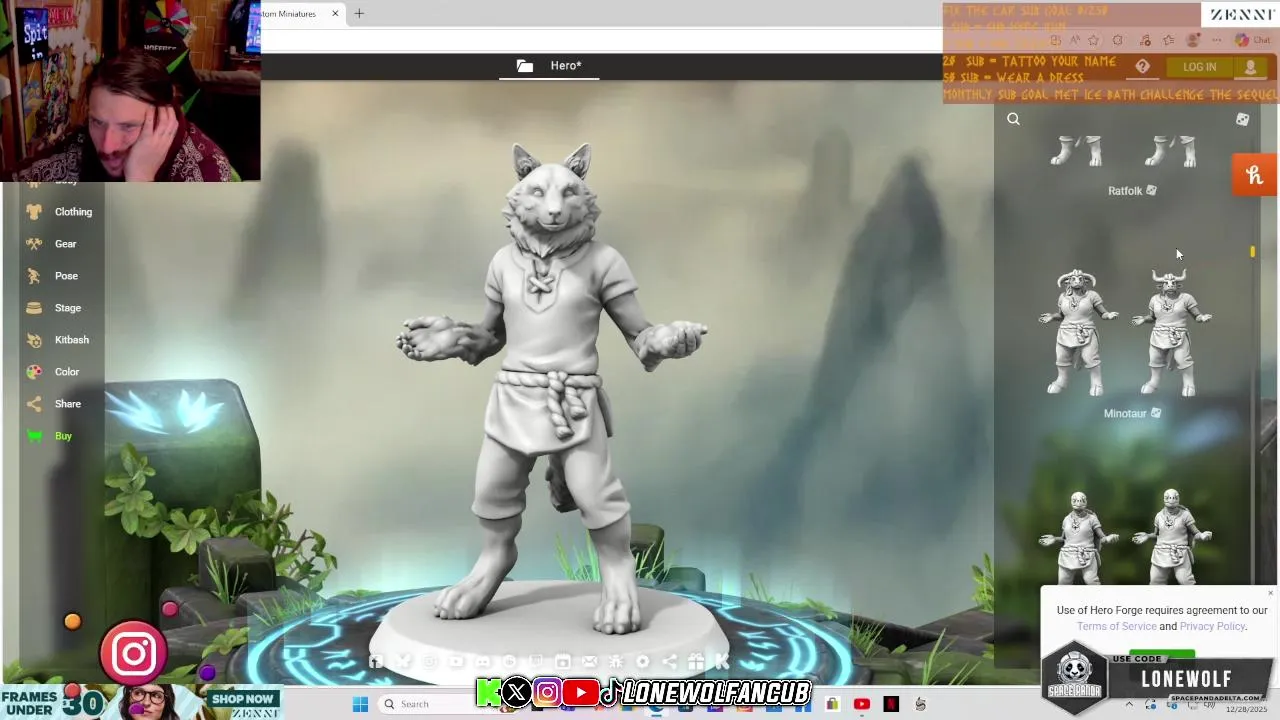Click the share icon in footer bar
The image size is (1280, 720).
point(669,662)
